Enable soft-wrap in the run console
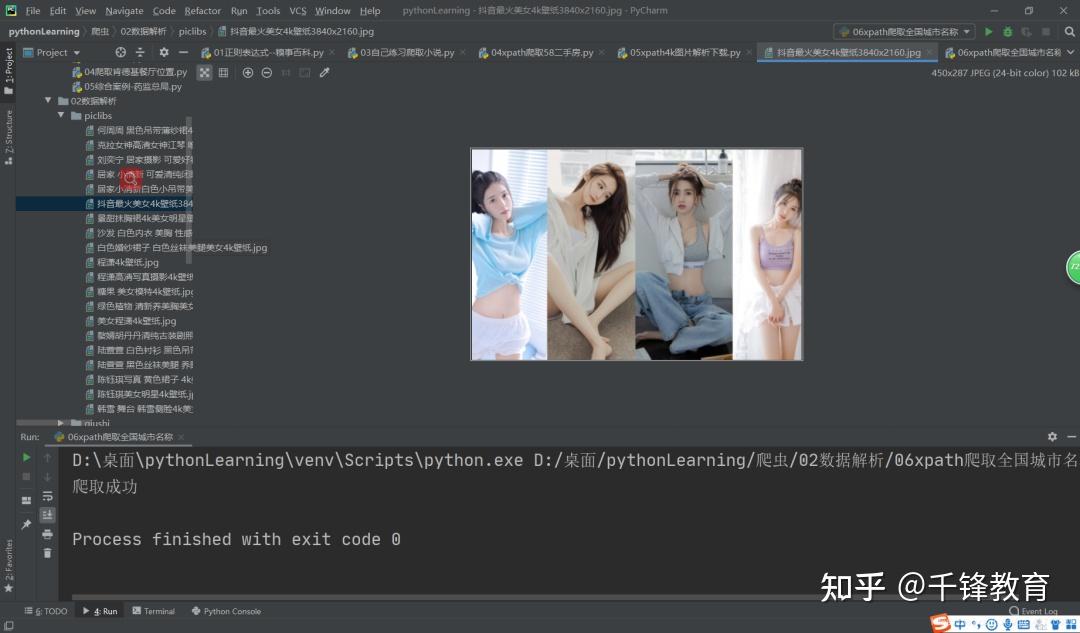Screen dimensions: 1080x633 (x=47, y=494)
